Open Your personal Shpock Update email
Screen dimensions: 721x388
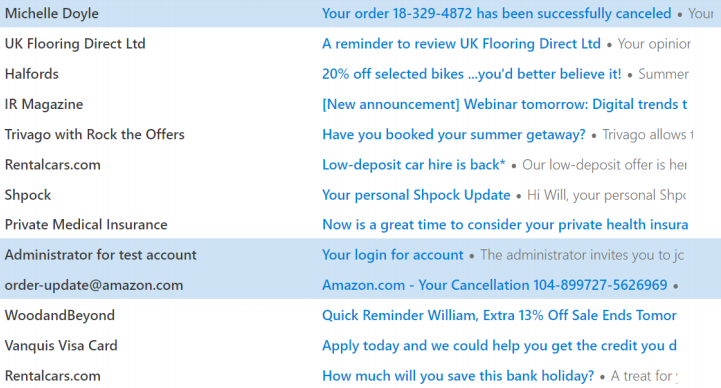click(416, 195)
